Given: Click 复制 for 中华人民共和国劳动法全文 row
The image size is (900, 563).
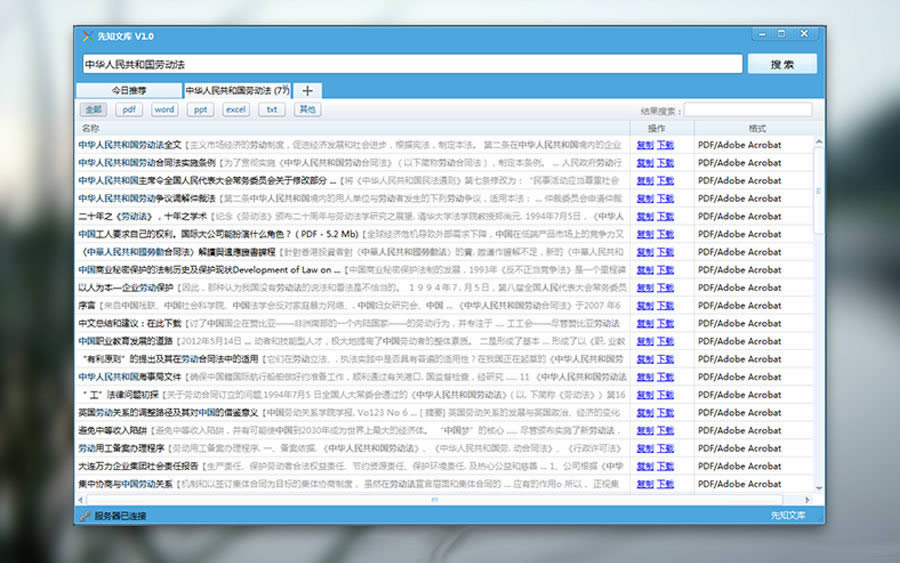Looking at the screenshot, I should click(x=645, y=145).
